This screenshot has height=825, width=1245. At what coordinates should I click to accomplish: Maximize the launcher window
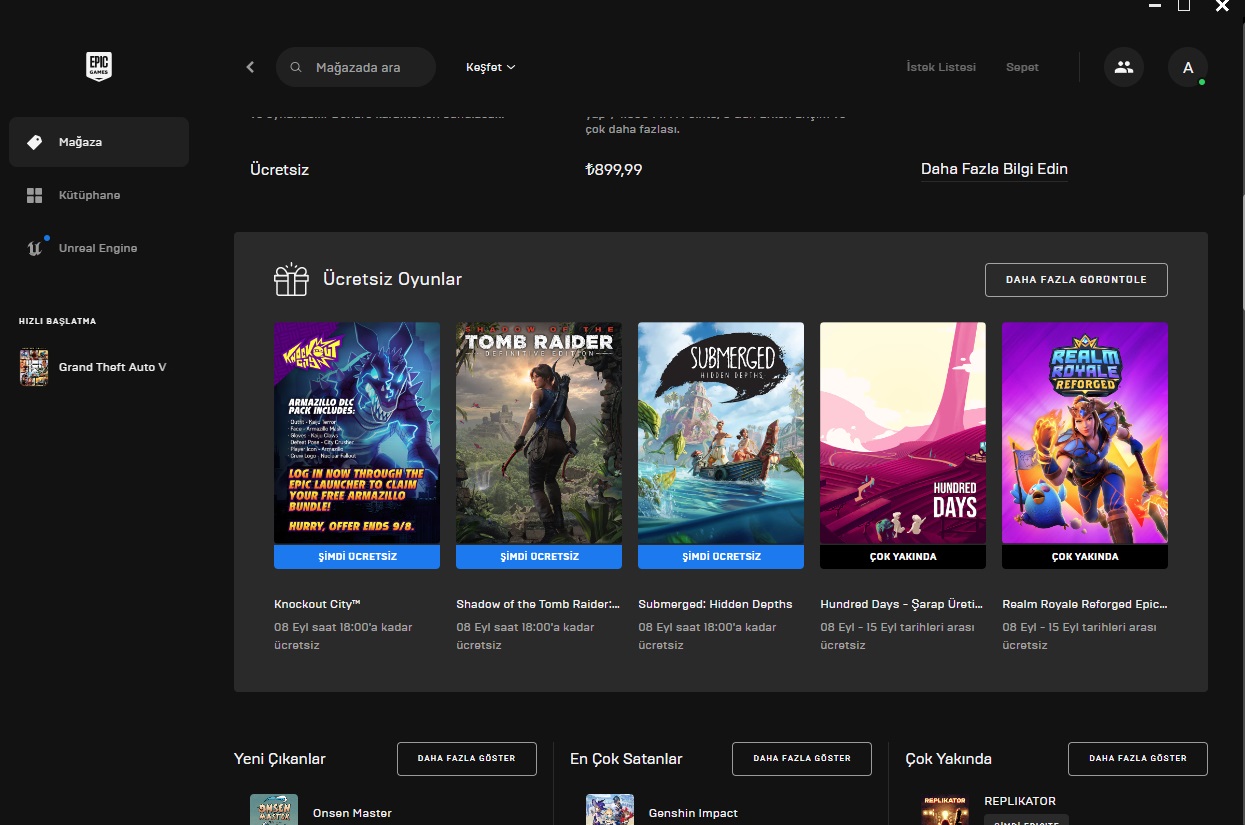pos(1184,6)
